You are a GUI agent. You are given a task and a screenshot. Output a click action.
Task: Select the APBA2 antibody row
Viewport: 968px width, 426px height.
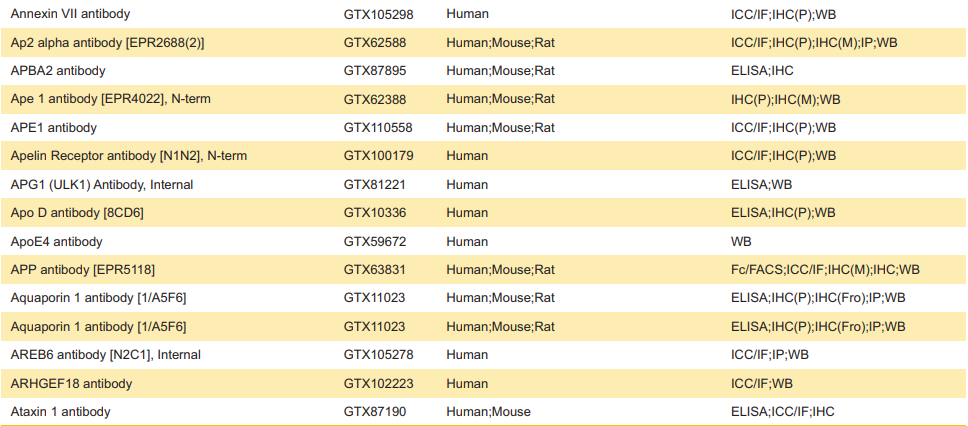[57, 71]
